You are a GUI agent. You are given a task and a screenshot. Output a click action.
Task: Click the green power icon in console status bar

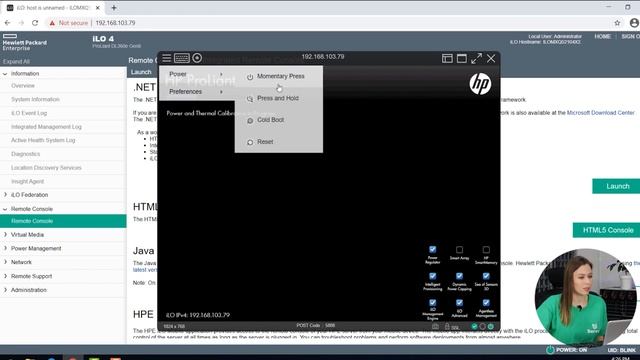pyautogui.click(x=491, y=327)
